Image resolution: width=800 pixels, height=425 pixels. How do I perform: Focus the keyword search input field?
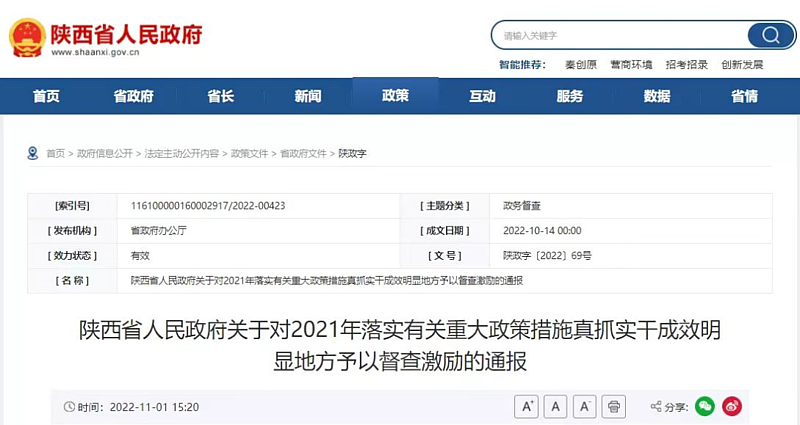(620, 35)
